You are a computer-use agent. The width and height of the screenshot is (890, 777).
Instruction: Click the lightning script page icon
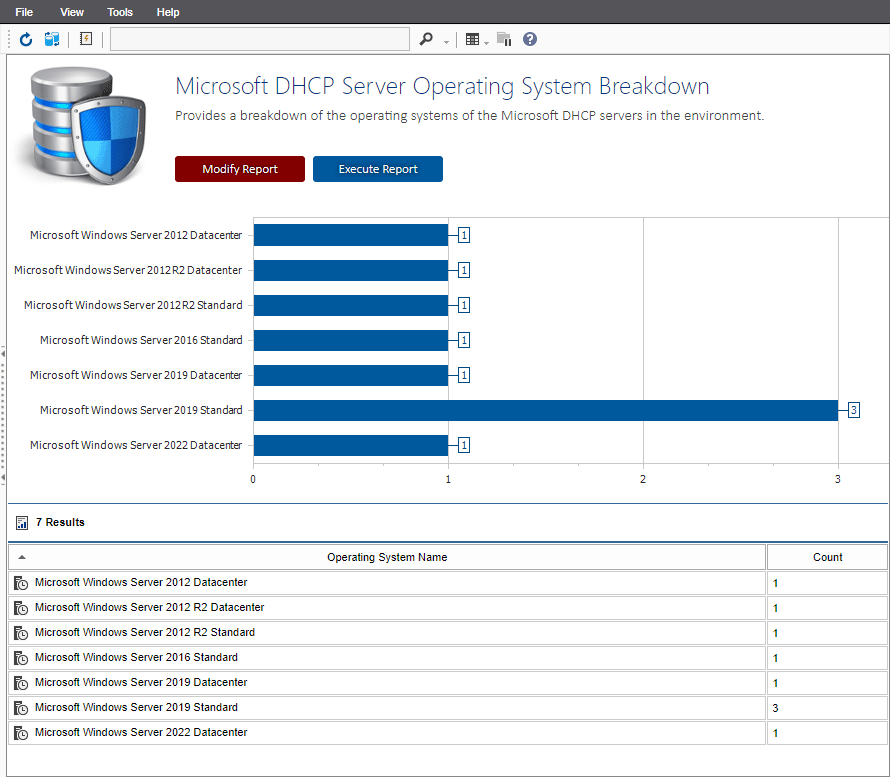[x=86, y=39]
